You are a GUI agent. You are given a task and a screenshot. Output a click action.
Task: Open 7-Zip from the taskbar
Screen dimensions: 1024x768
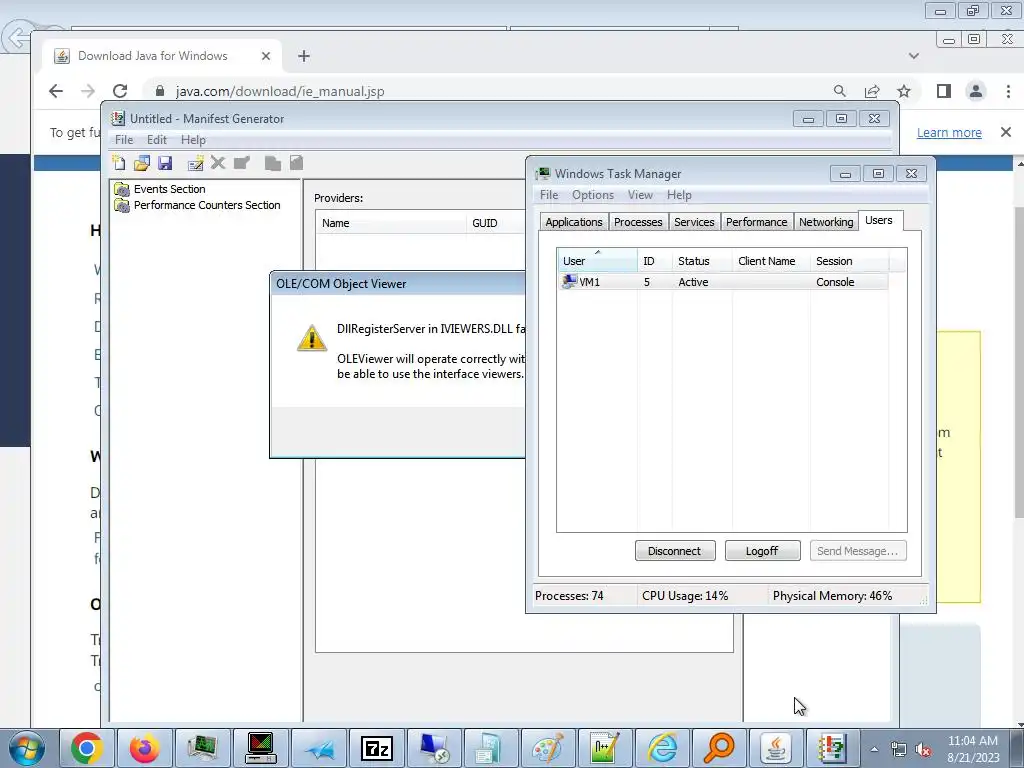coord(377,748)
